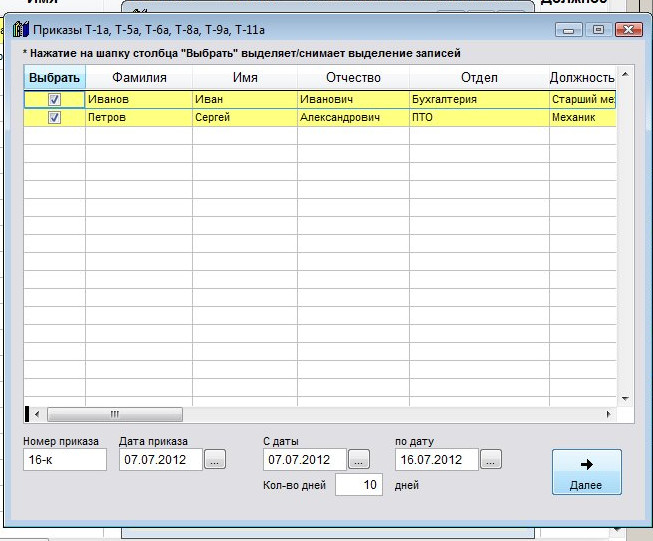Click the book icon in the title bar
This screenshot has width=653, height=541.
(20, 30)
